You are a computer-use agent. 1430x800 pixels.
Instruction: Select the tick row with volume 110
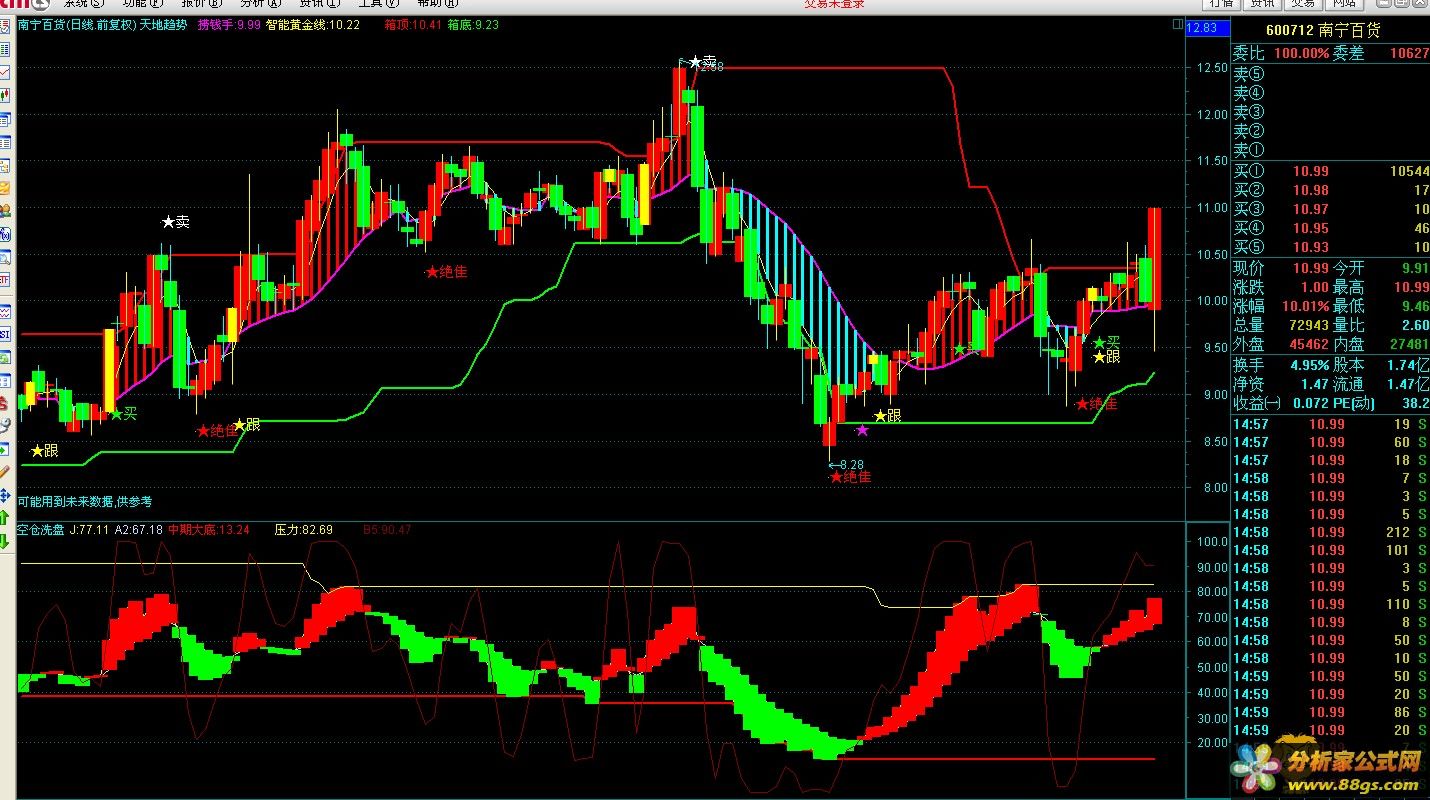1330,604
